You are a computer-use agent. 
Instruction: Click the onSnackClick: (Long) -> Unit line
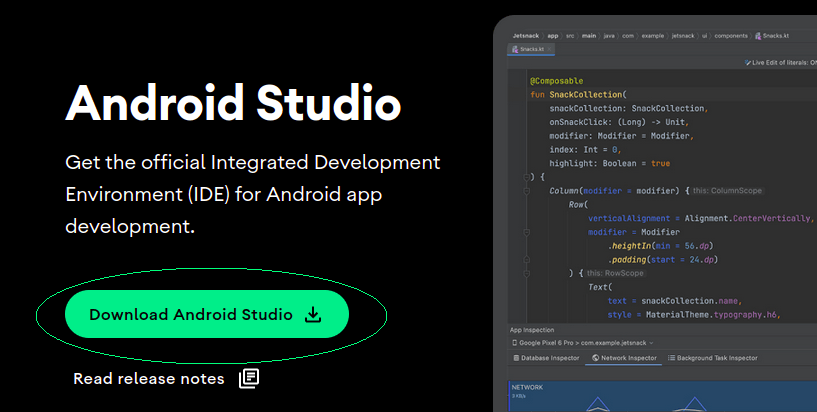tap(619, 122)
